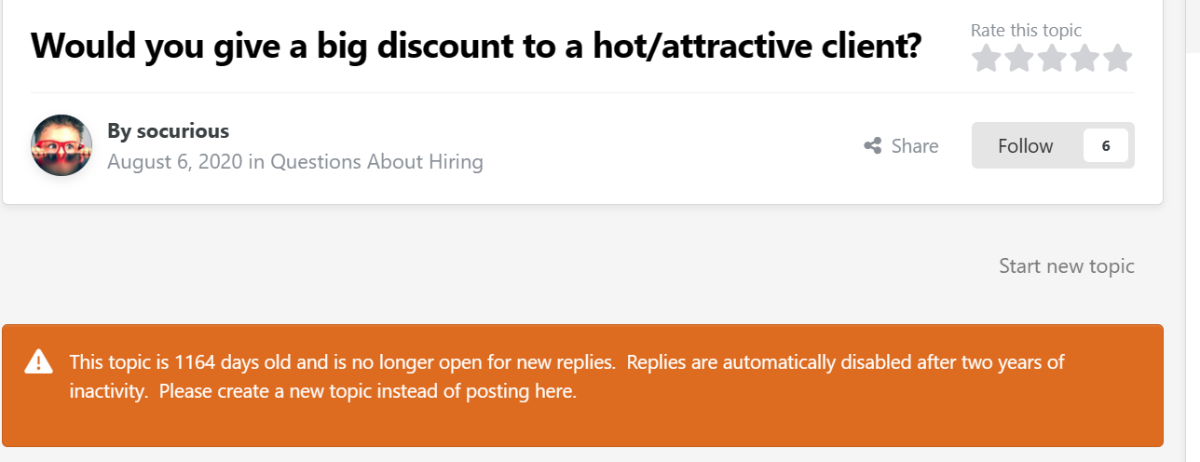Click the Share text label
This screenshot has height=462, width=1200.
coord(915,146)
